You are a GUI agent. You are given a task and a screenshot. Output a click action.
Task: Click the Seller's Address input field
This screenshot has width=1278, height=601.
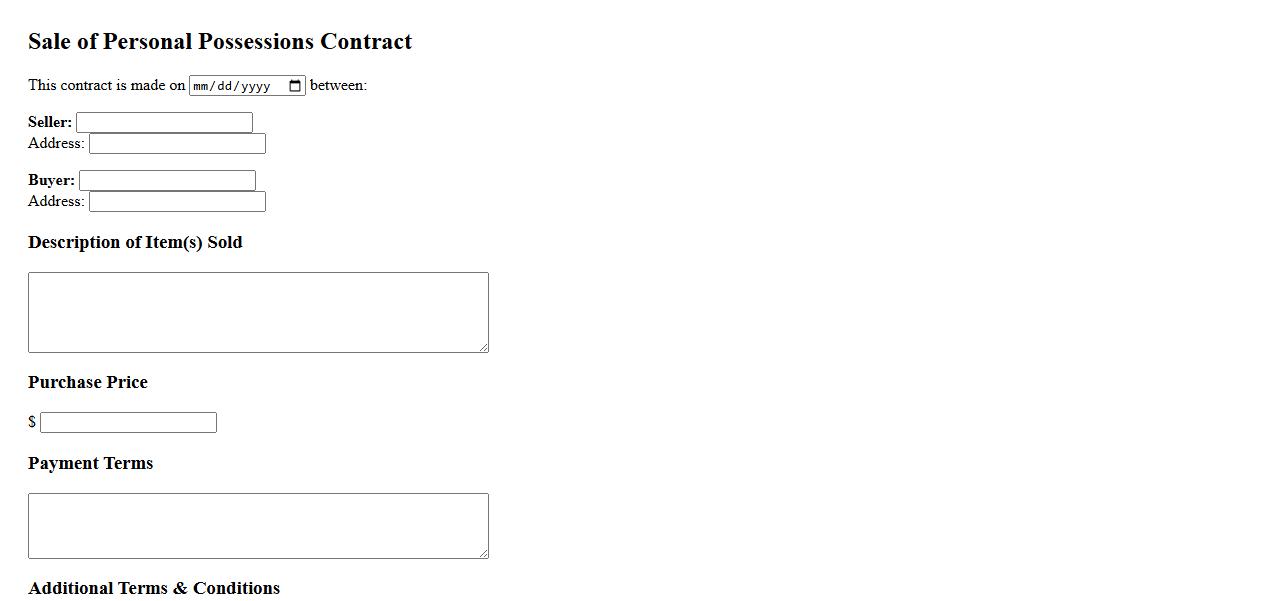tap(177, 144)
